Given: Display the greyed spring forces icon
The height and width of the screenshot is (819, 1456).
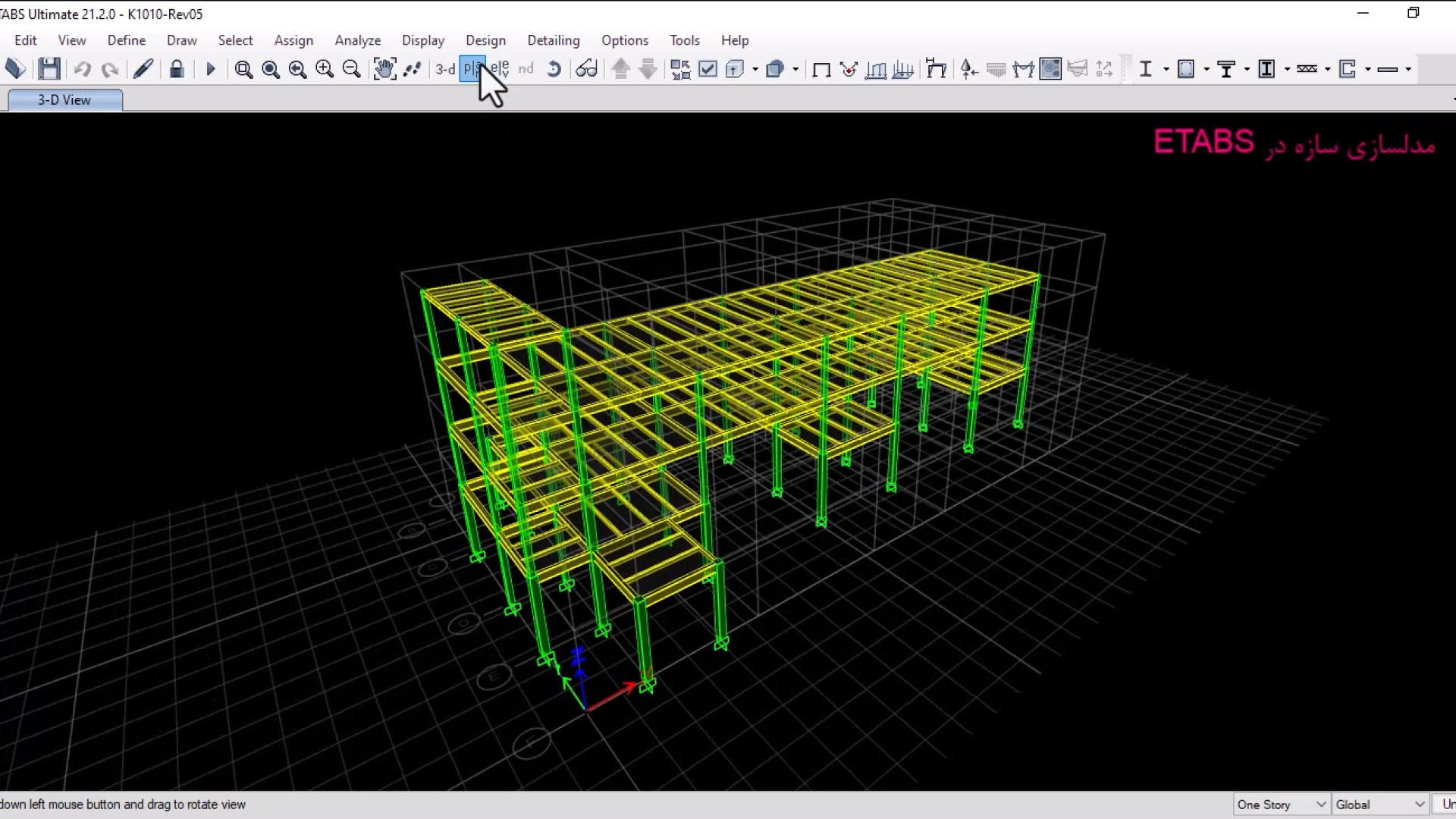Looking at the screenshot, I should tap(996, 70).
